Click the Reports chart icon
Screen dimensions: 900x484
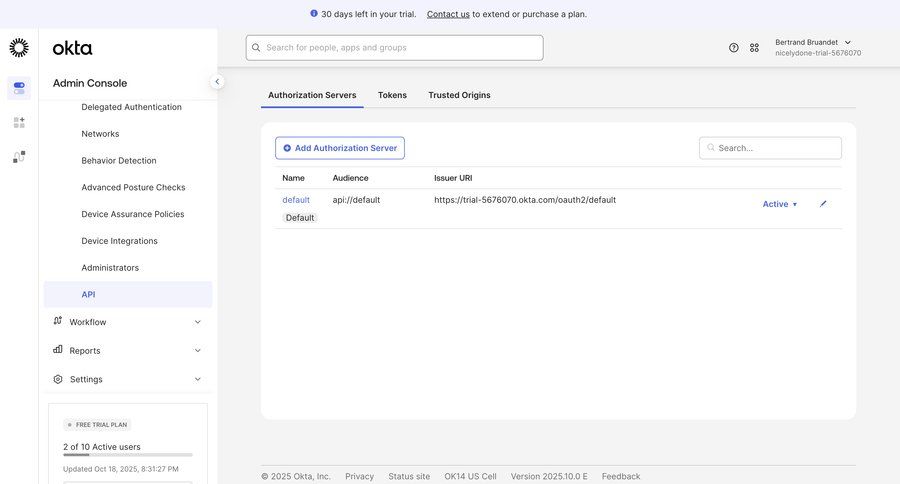tap(57, 350)
